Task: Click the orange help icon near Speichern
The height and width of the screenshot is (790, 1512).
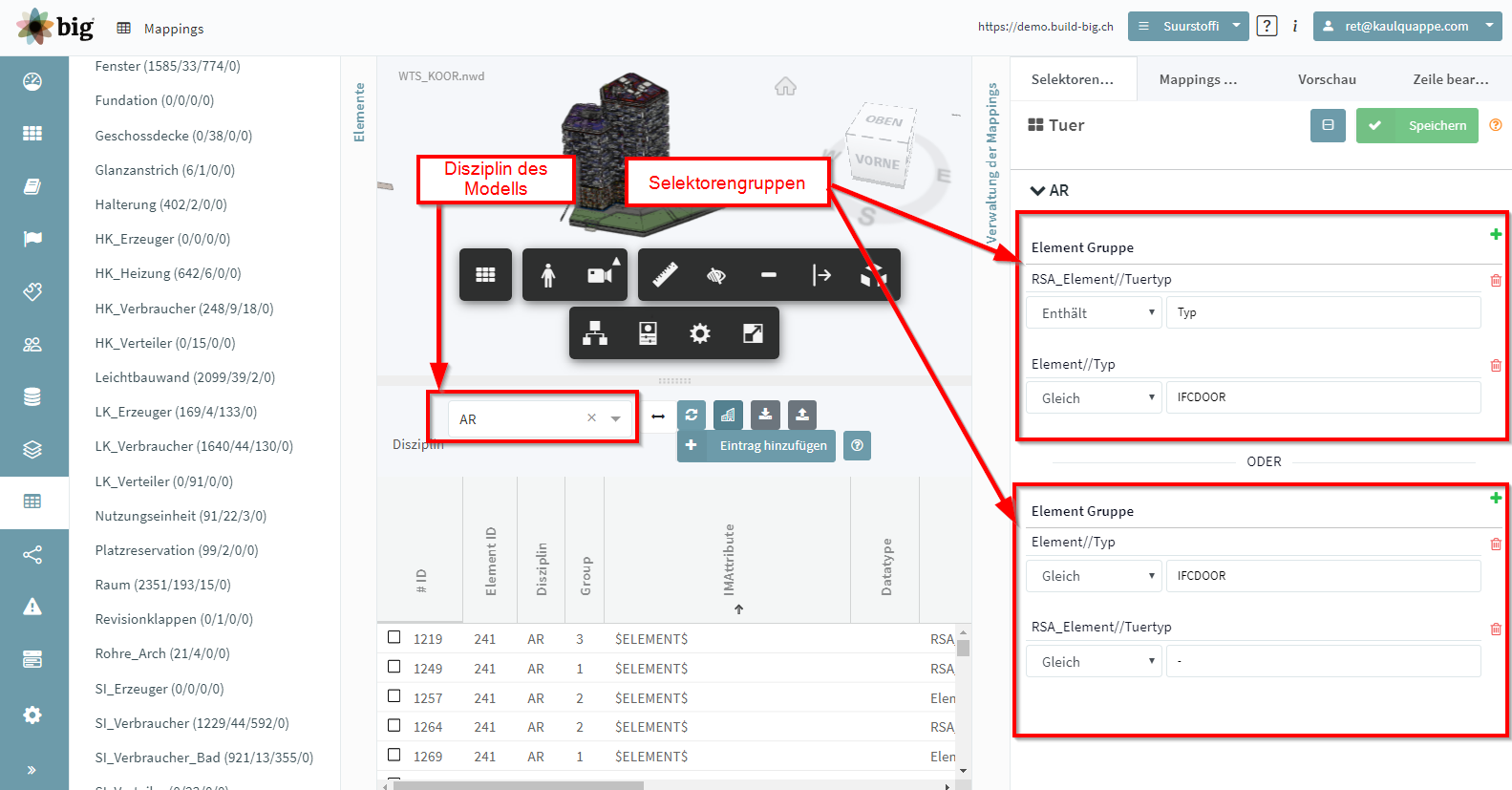Action: [1496, 125]
